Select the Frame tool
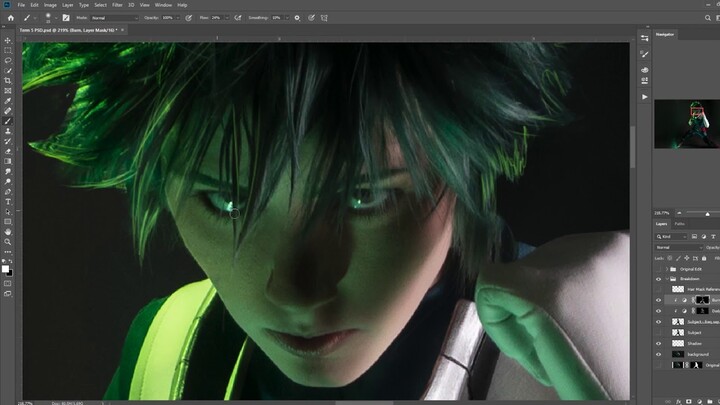720x405 pixels. pyautogui.click(x=8, y=91)
